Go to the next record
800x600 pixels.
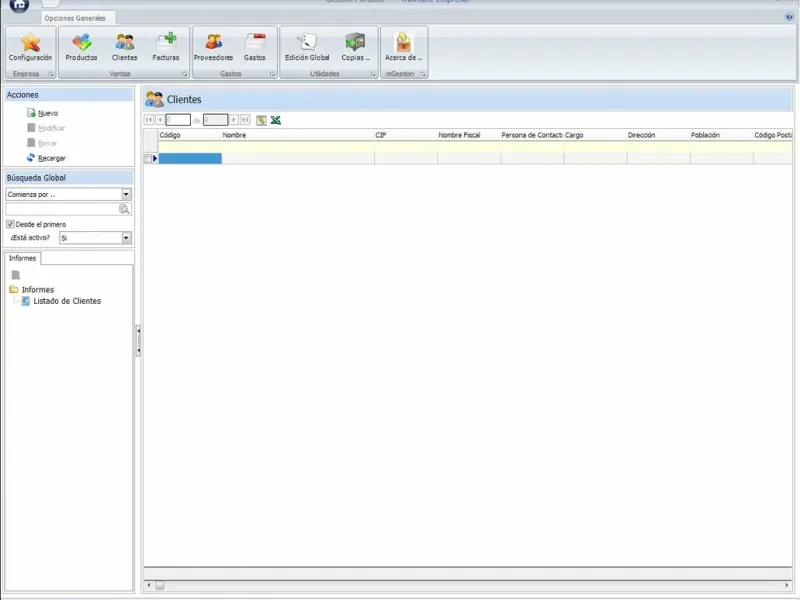tap(234, 120)
